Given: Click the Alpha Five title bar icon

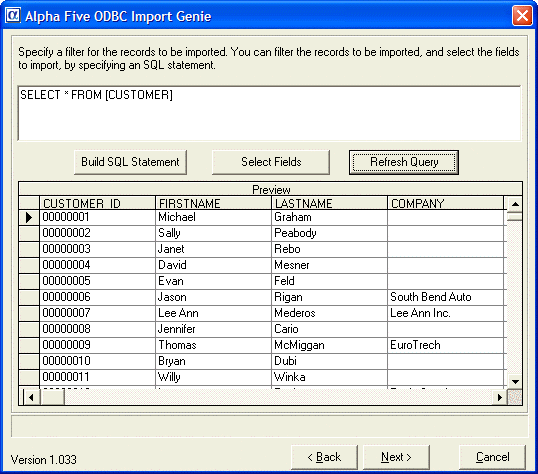Looking at the screenshot, I should [13, 15].
